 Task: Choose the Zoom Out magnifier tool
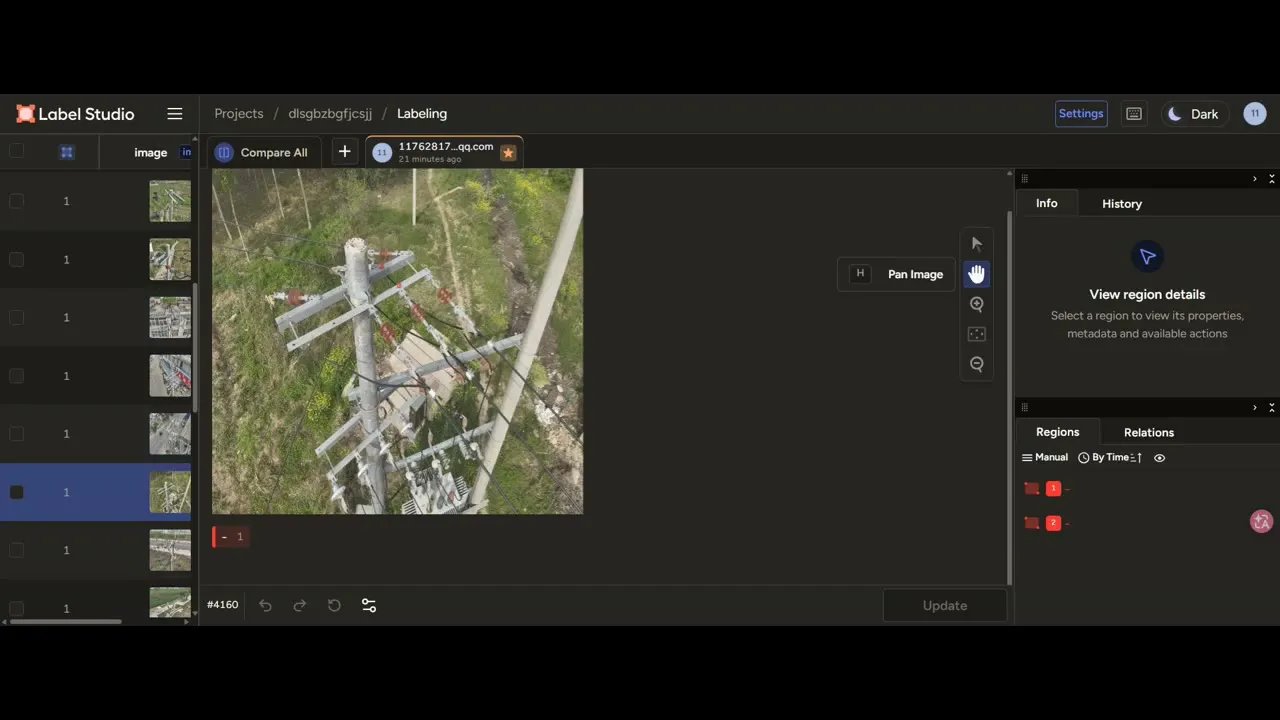tap(977, 364)
